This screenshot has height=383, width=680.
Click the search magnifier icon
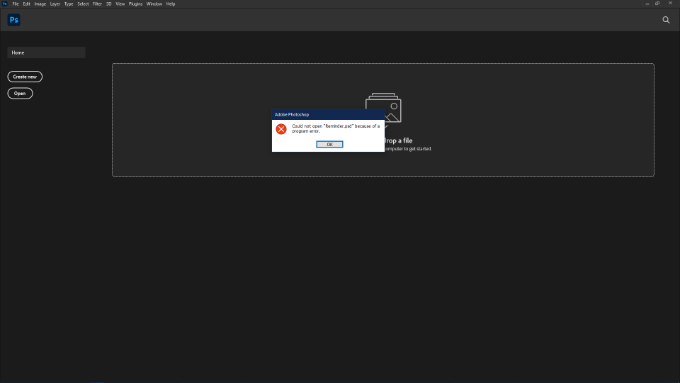point(666,20)
